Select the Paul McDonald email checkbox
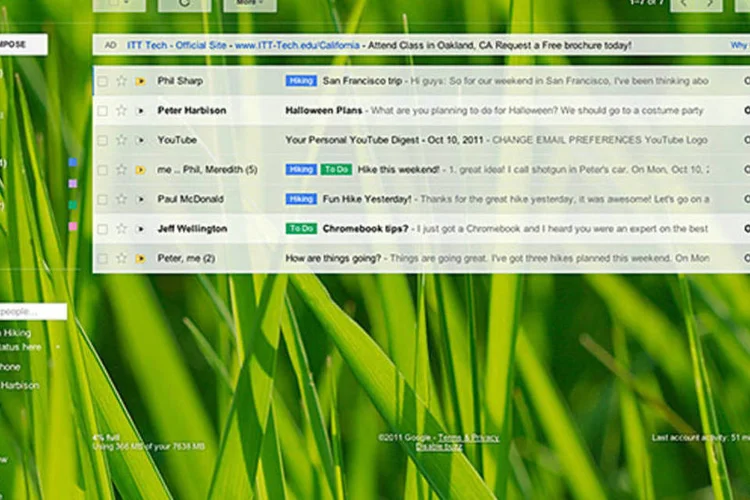The image size is (750, 500). (x=102, y=200)
